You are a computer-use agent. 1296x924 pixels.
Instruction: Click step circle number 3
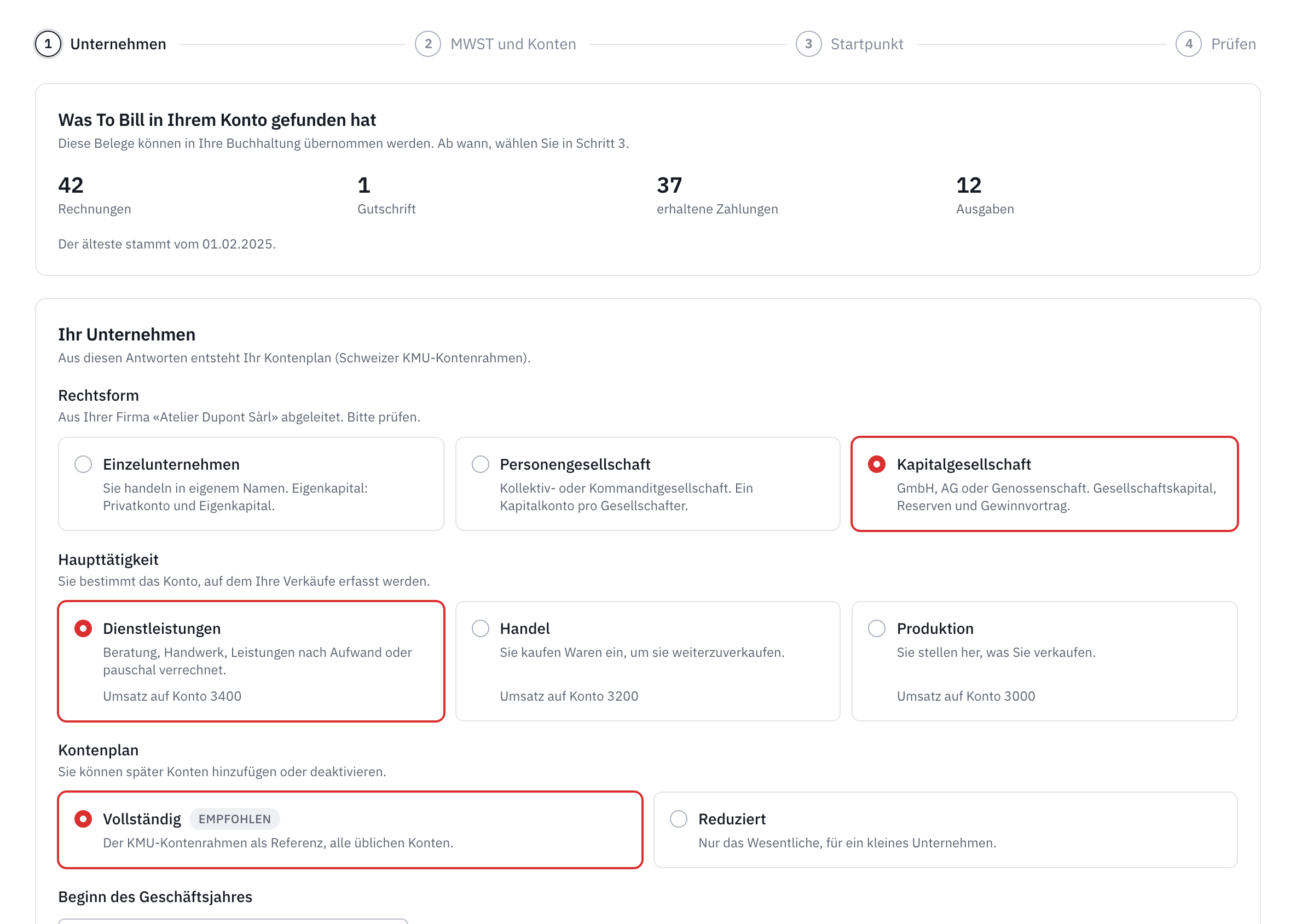(808, 44)
